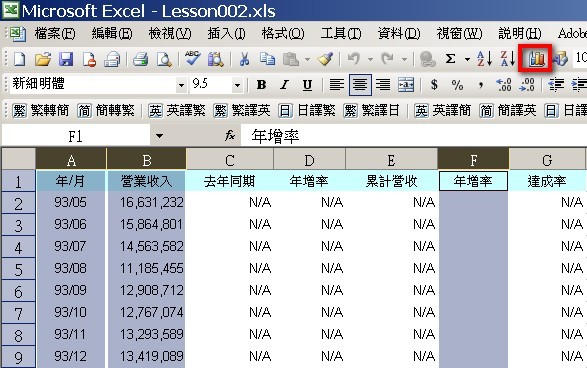Toggle Underline formatting

(x=307, y=85)
